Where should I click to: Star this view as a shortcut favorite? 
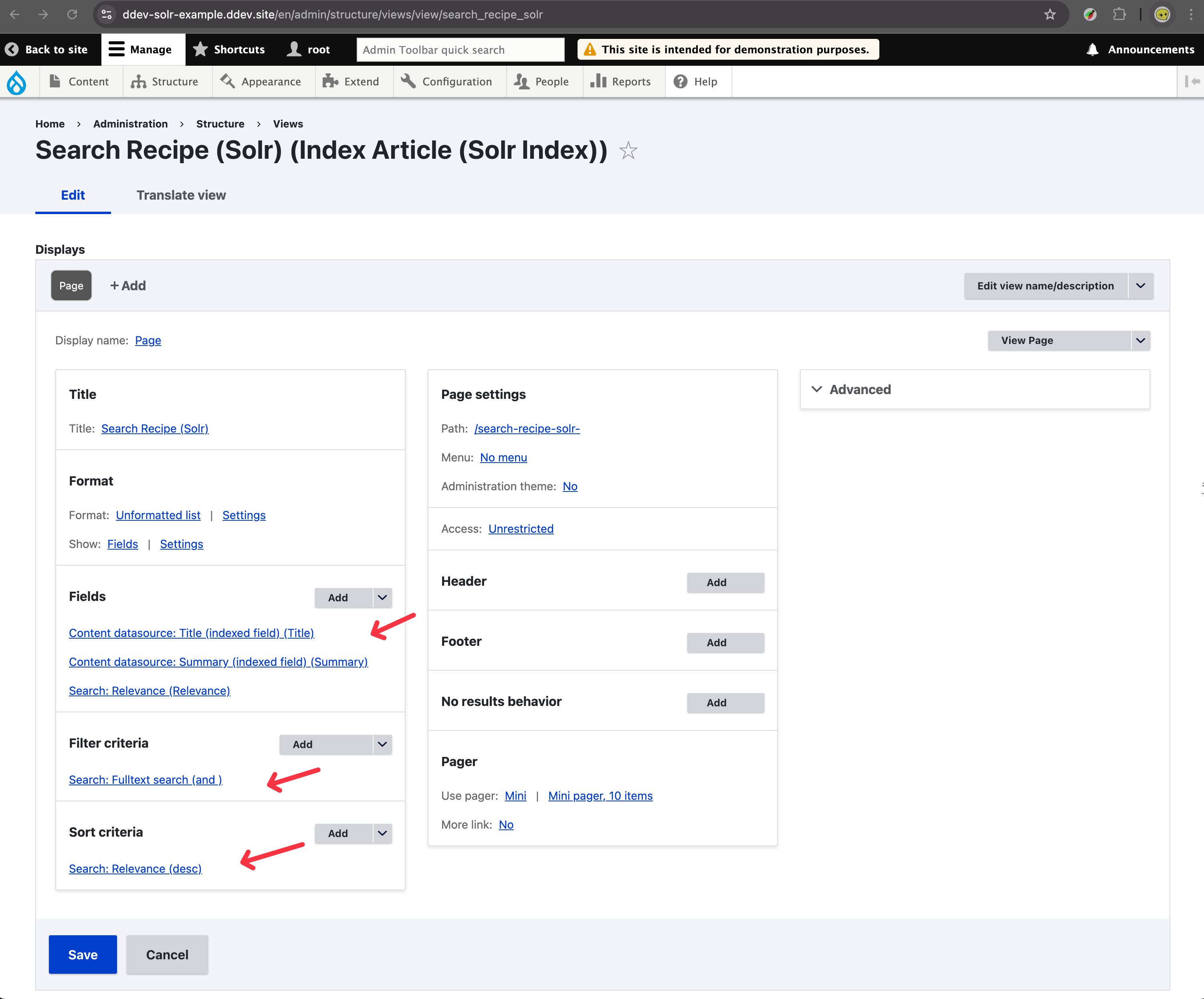(x=628, y=151)
